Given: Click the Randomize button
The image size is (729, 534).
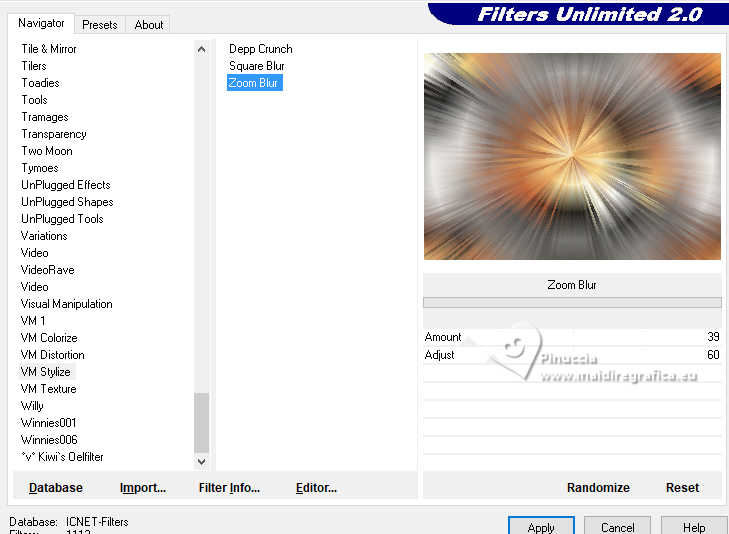Looking at the screenshot, I should tap(598, 488).
